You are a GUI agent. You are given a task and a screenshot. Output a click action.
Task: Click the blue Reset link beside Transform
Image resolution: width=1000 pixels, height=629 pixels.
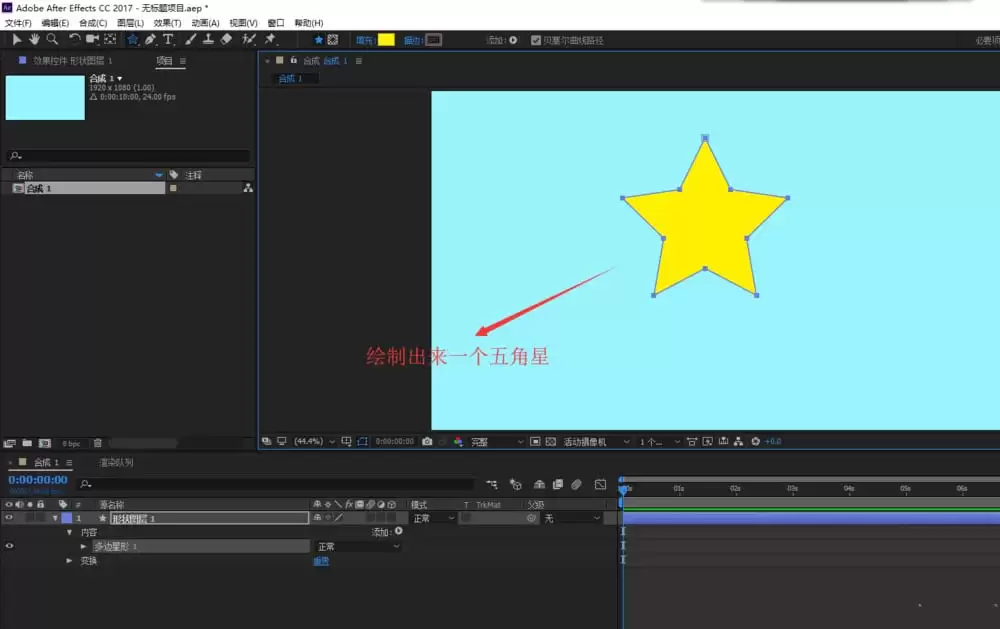[321, 561]
